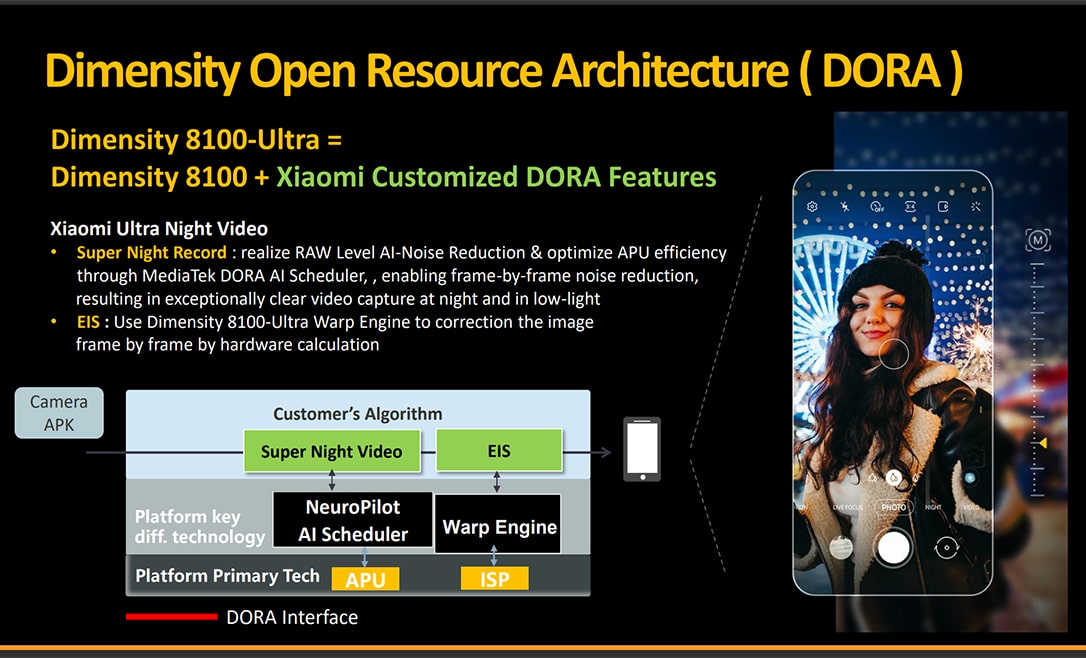Click the yellow APU block

[365, 579]
